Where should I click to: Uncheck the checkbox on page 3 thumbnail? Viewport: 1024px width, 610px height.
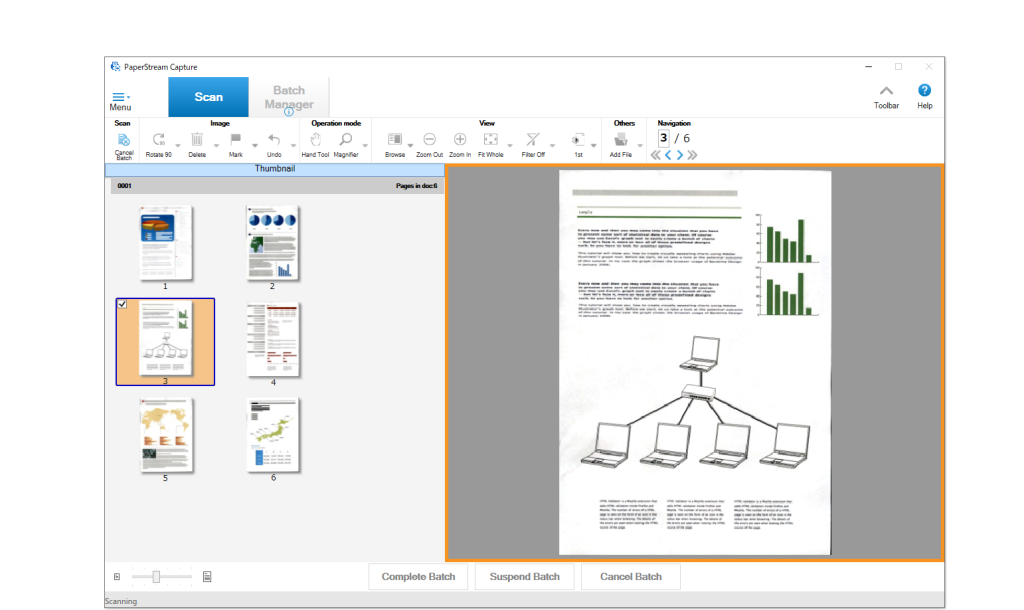click(122, 304)
